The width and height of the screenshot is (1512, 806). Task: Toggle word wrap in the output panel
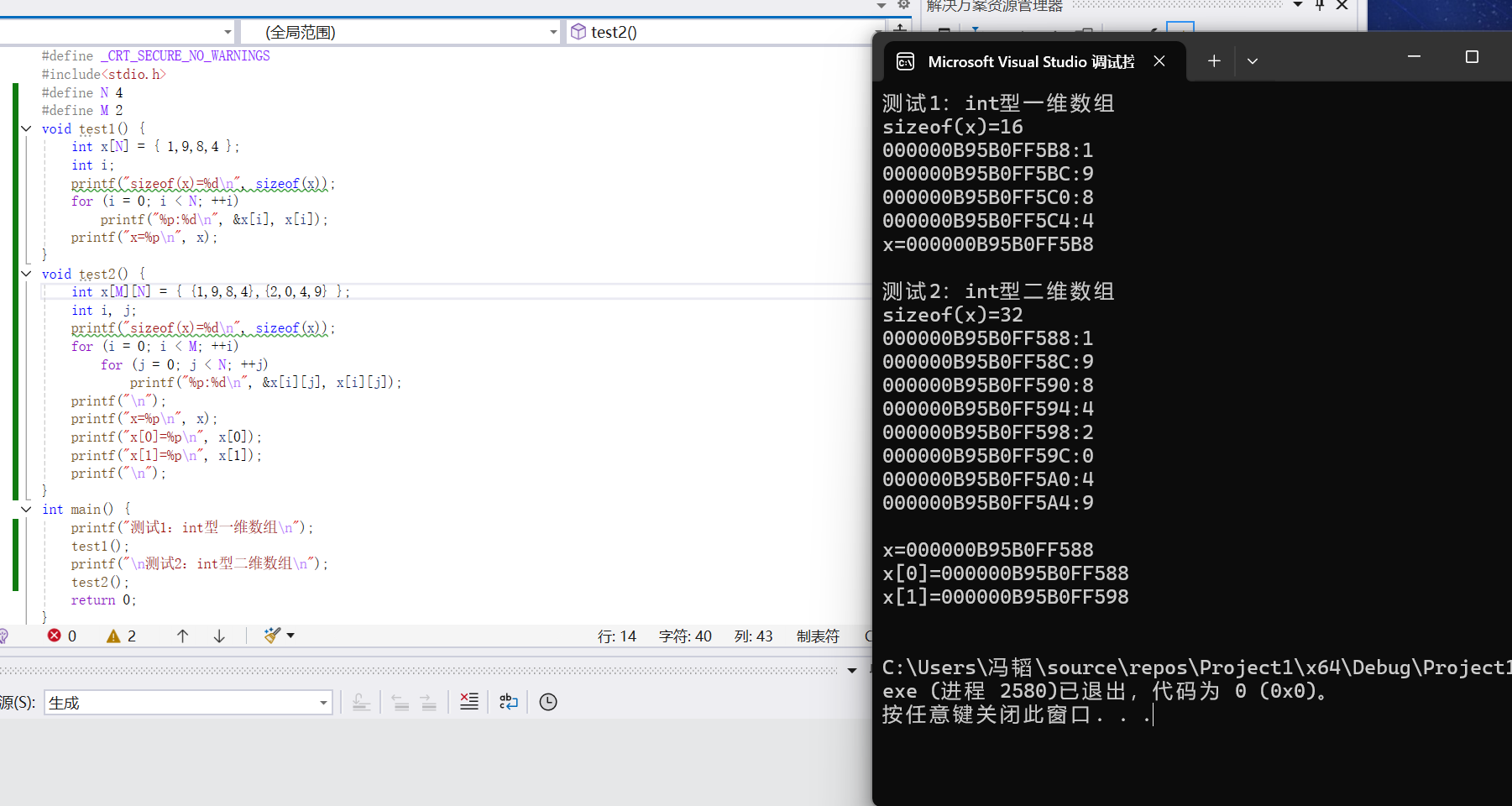pos(509,702)
